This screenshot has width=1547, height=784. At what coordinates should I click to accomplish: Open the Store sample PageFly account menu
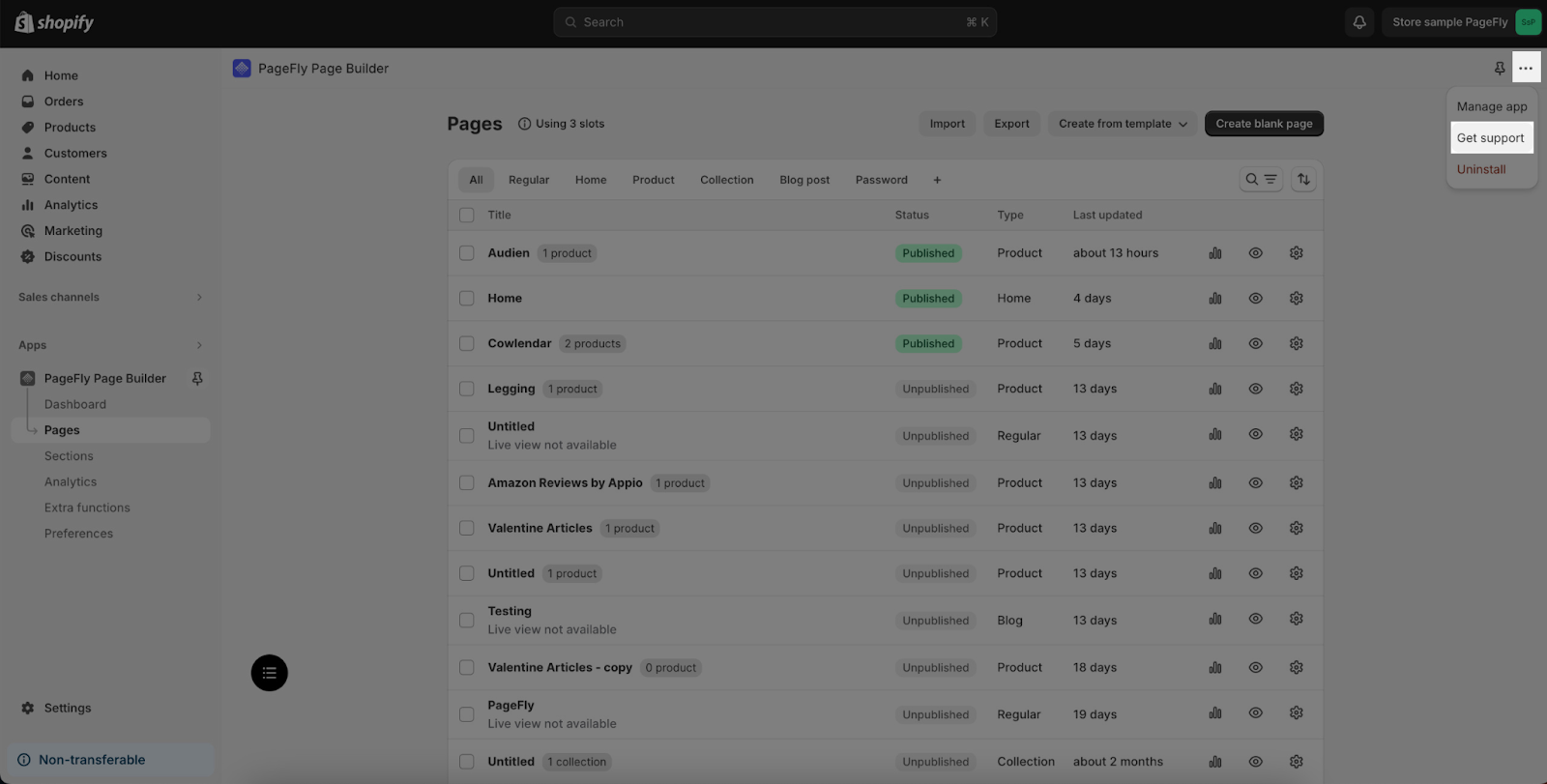click(x=1463, y=22)
